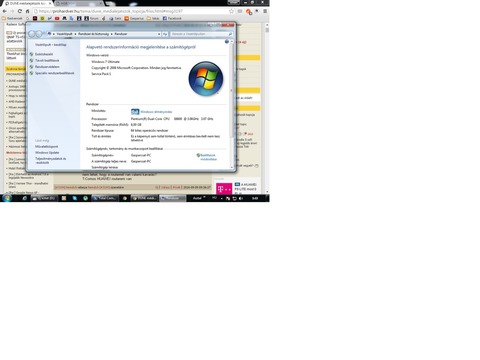Open Műveletközpont link
Viewport: 480px width, 360px height.
coord(47,147)
